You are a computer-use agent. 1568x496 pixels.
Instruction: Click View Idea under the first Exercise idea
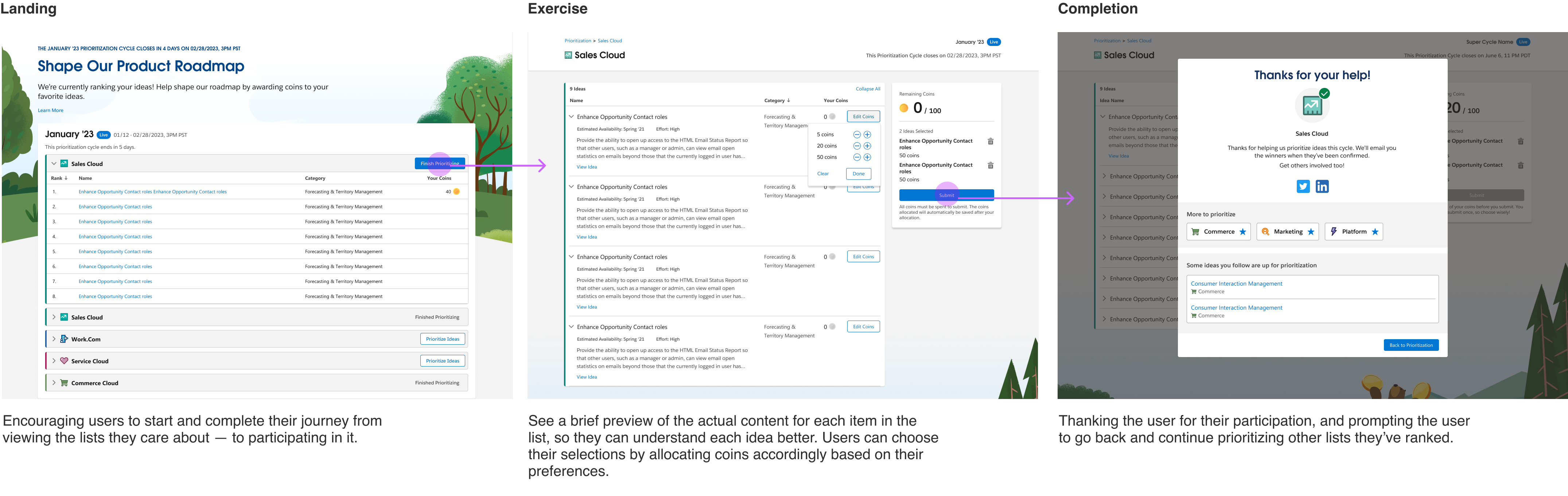[x=587, y=167]
